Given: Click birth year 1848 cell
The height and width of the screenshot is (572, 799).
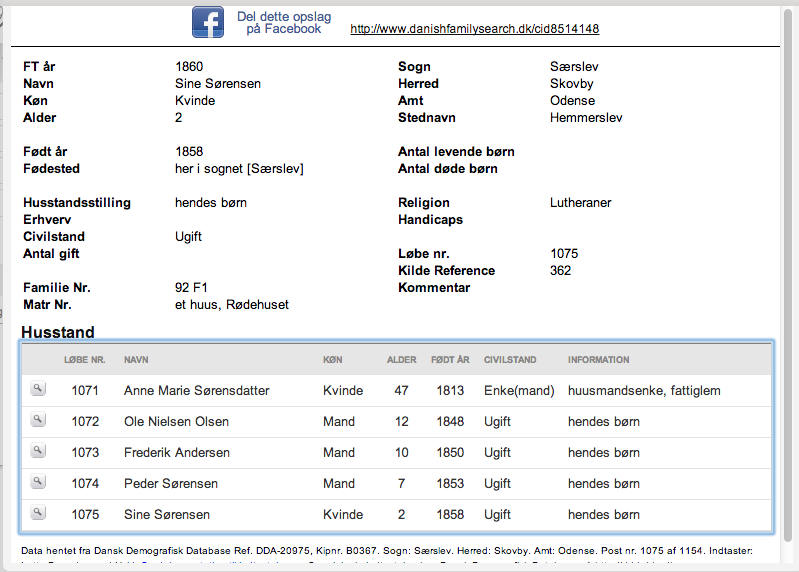Looking at the screenshot, I should click(450, 422).
